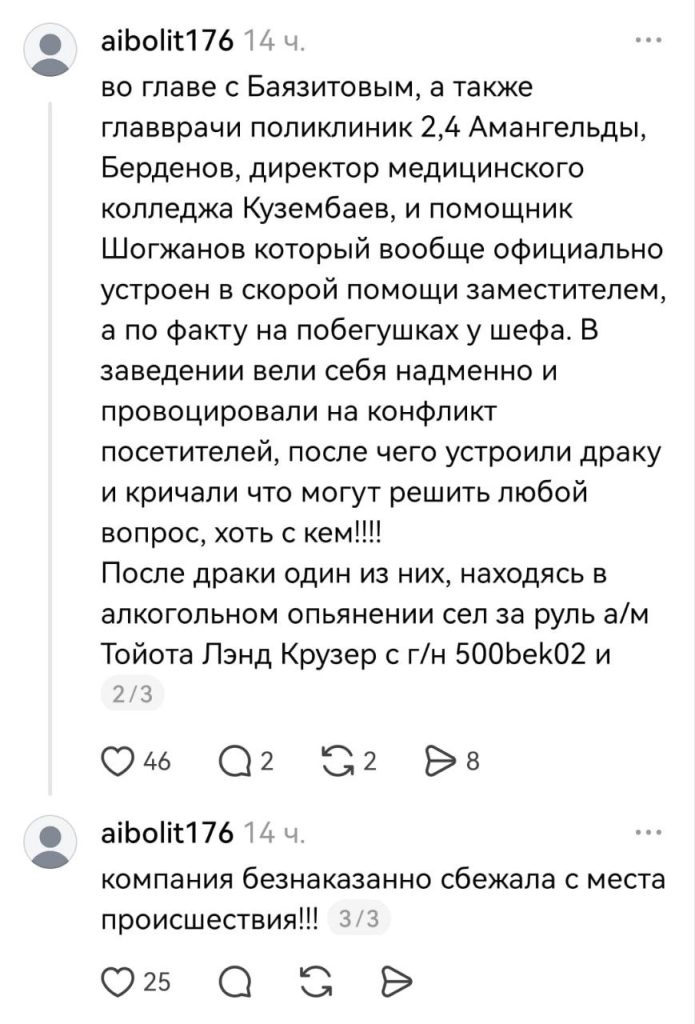The height and width of the screenshot is (1024, 695).
Task: Tap the 3/3 thread indicator badge
Action: coord(360,919)
